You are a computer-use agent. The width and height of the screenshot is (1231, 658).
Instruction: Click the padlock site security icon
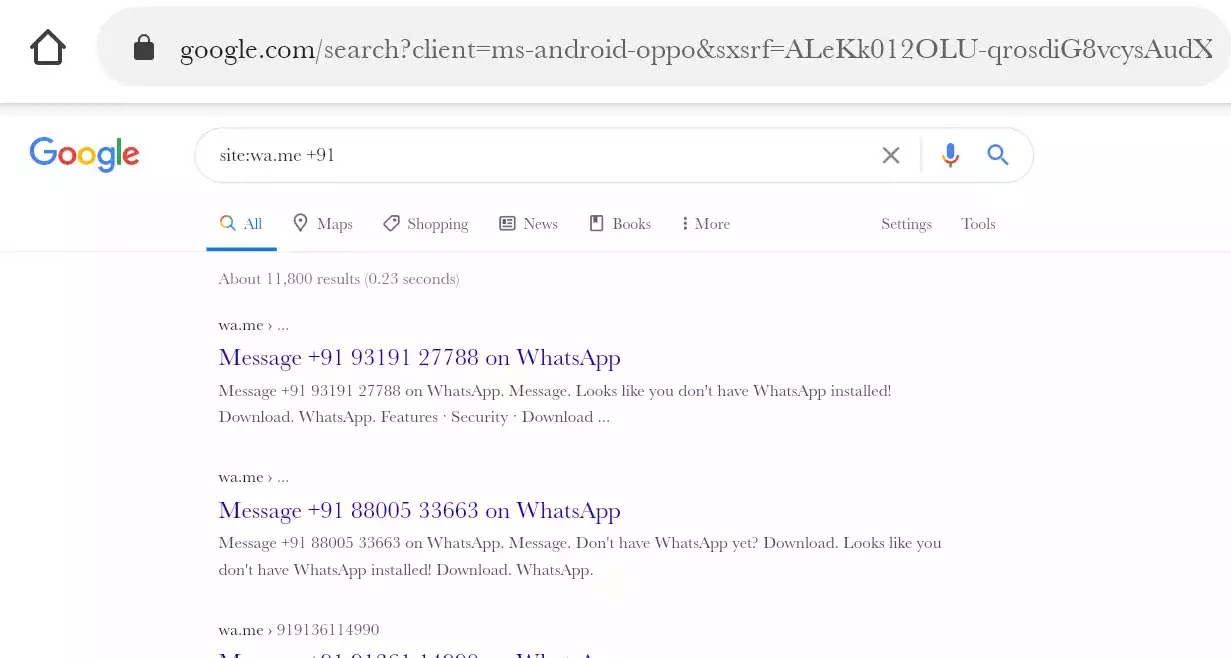[144, 47]
